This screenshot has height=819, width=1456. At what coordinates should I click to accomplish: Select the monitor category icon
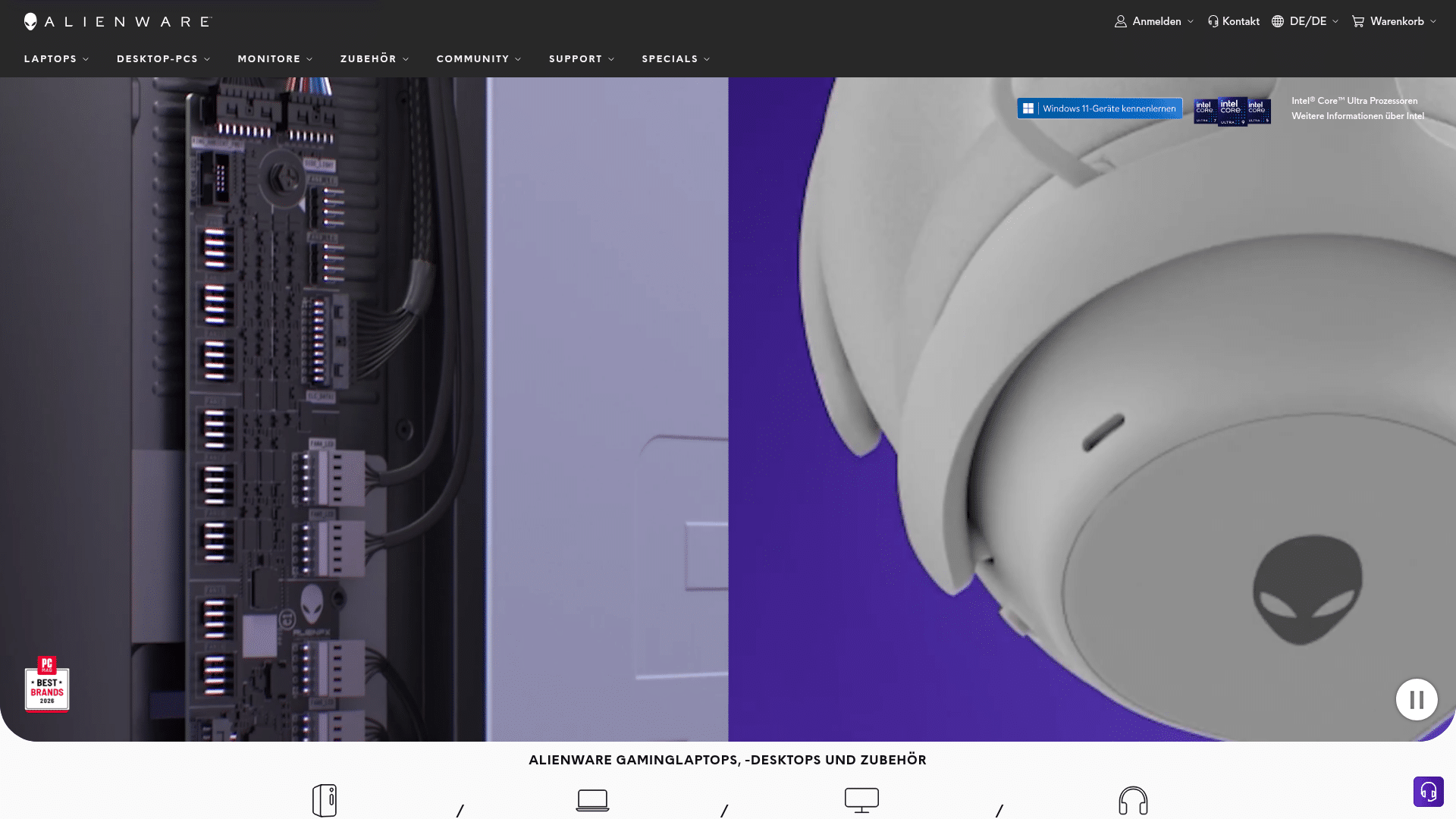[x=861, y=800]
